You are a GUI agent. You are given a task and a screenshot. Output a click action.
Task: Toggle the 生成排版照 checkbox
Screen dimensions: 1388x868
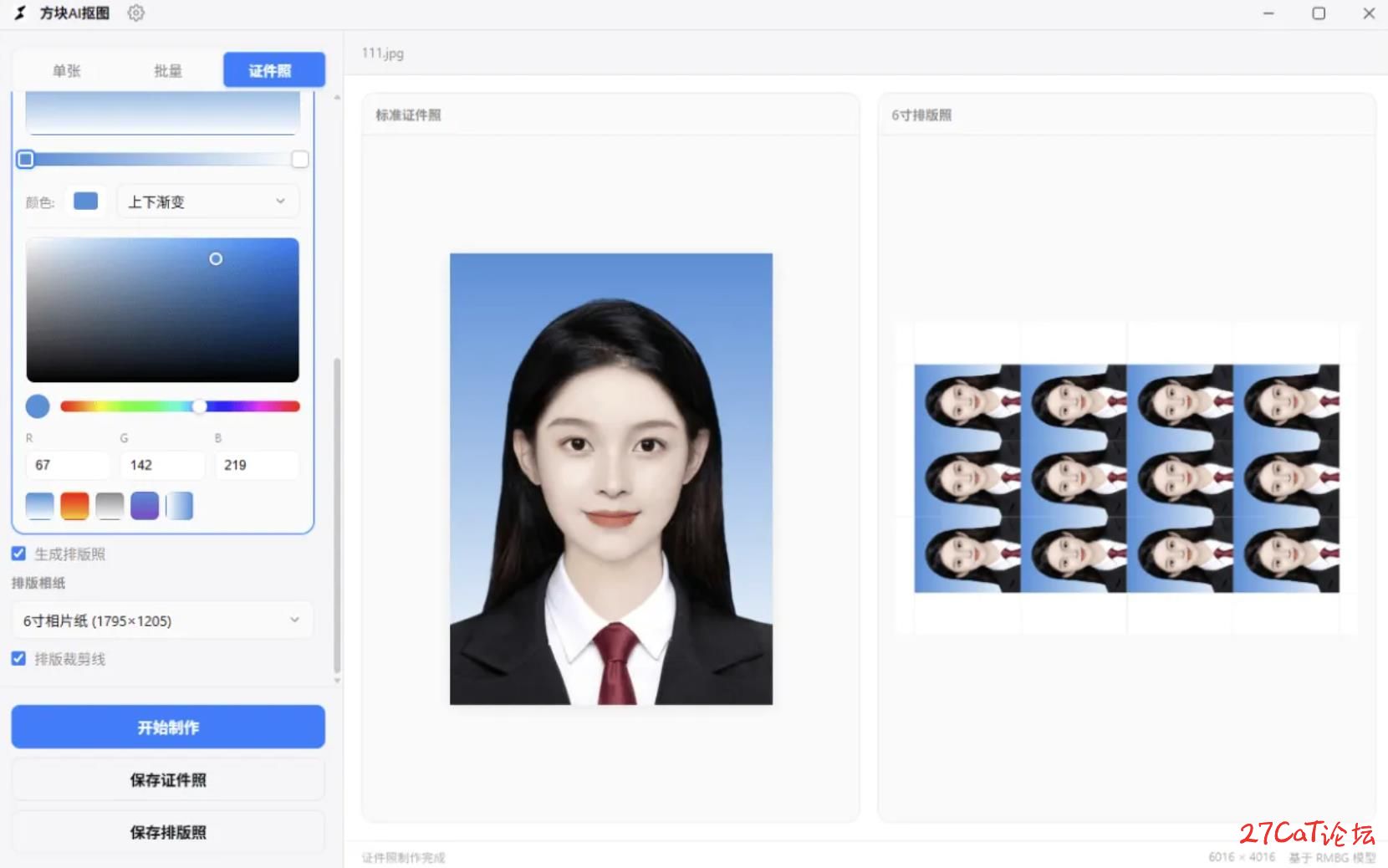18,554
